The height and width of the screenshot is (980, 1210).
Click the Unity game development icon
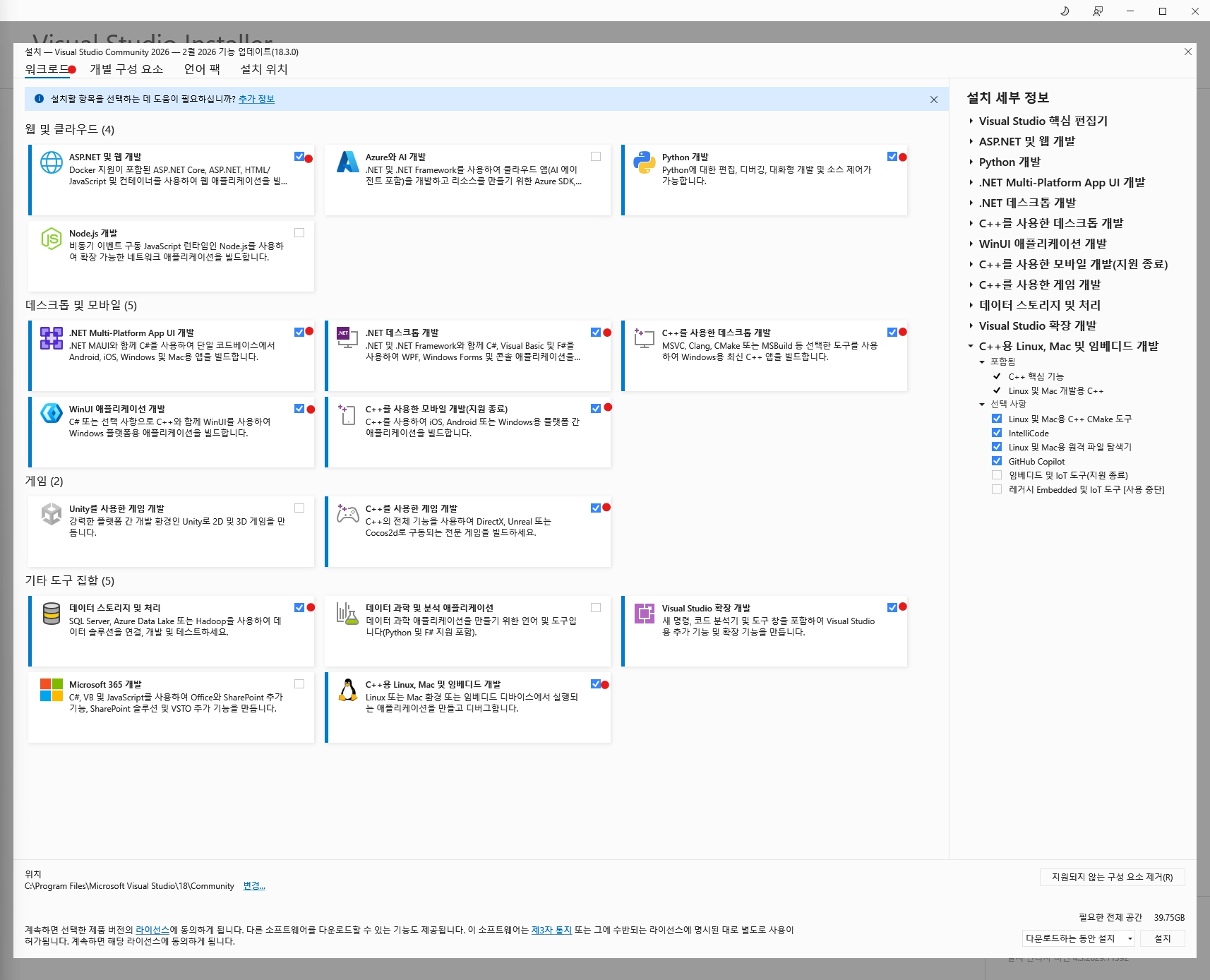(51, 514)
